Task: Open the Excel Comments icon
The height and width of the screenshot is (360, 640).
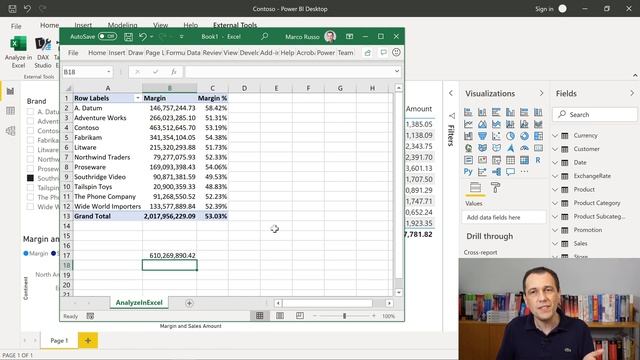Action: coord(383,52)
